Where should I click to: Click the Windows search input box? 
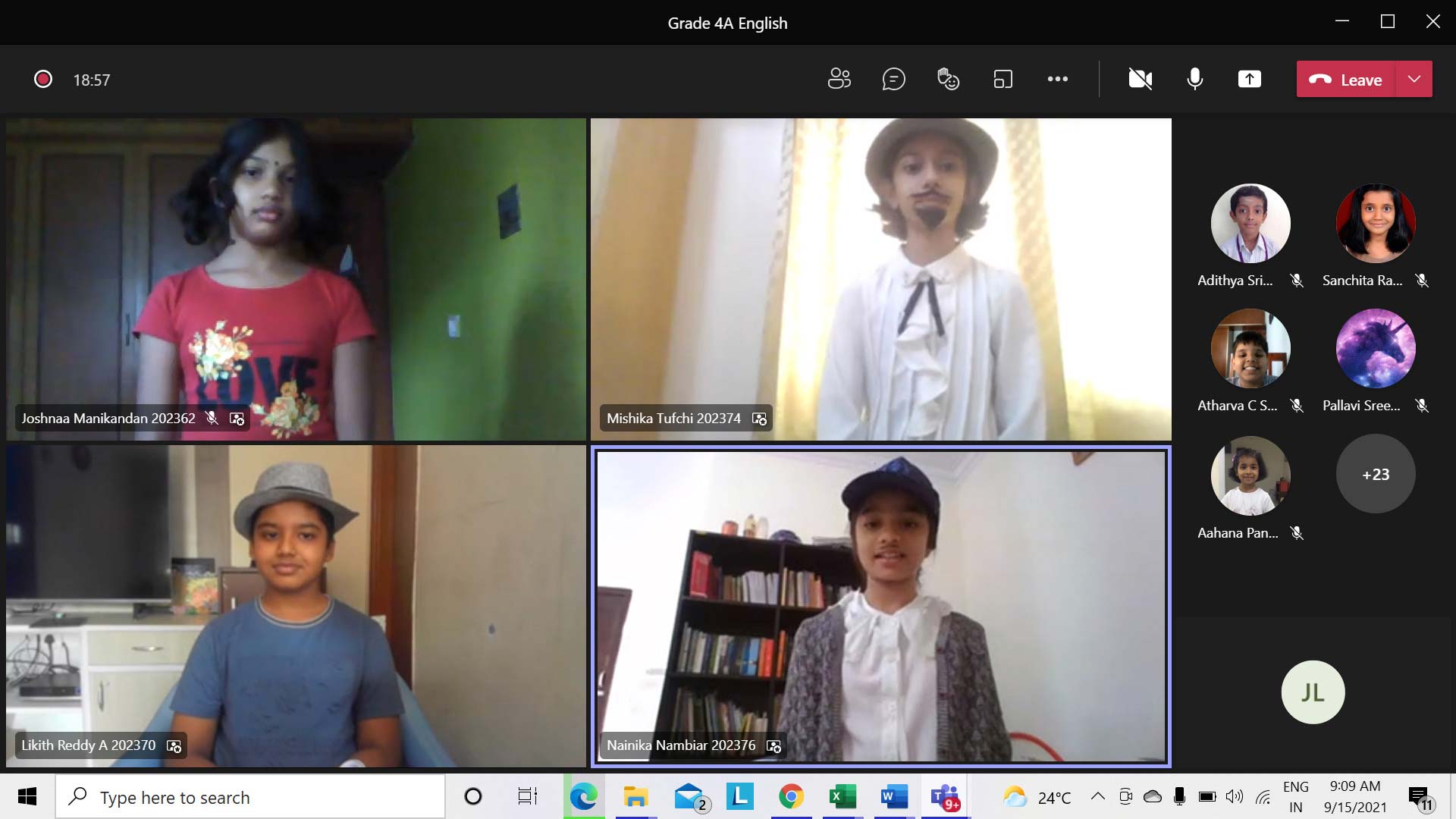250,797
